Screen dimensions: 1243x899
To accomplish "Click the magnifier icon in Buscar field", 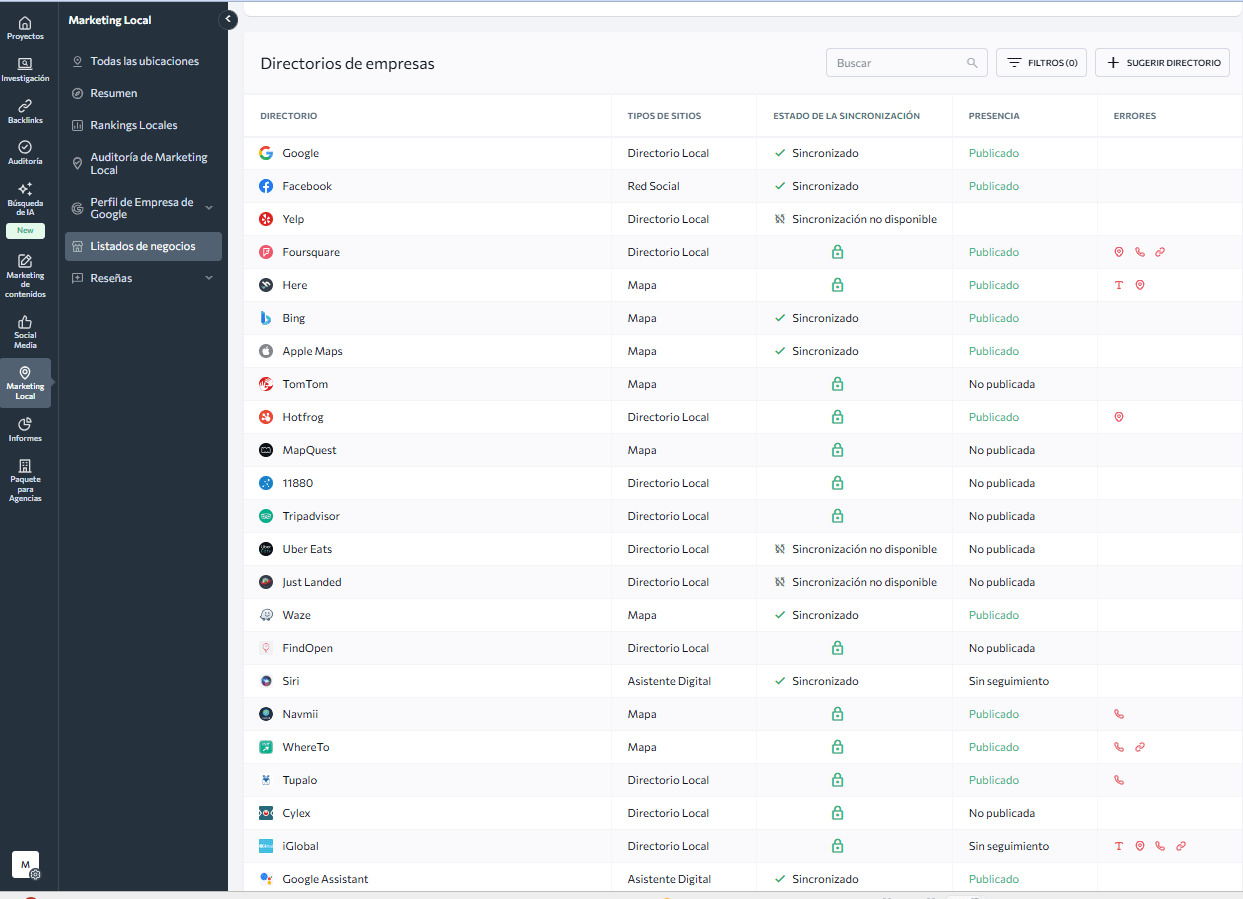I will pos(972,63).
